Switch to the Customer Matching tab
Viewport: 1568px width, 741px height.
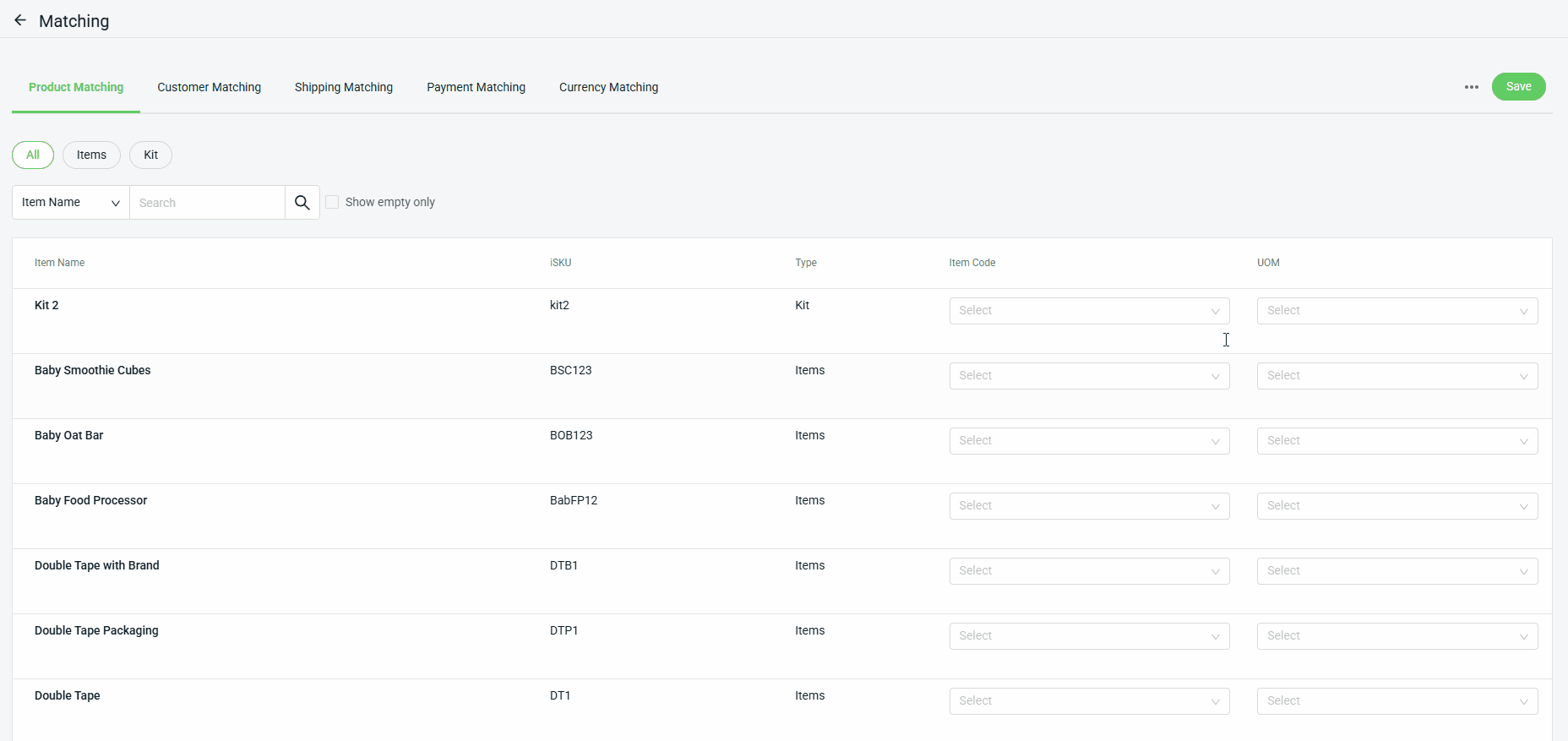click(209, 87)
